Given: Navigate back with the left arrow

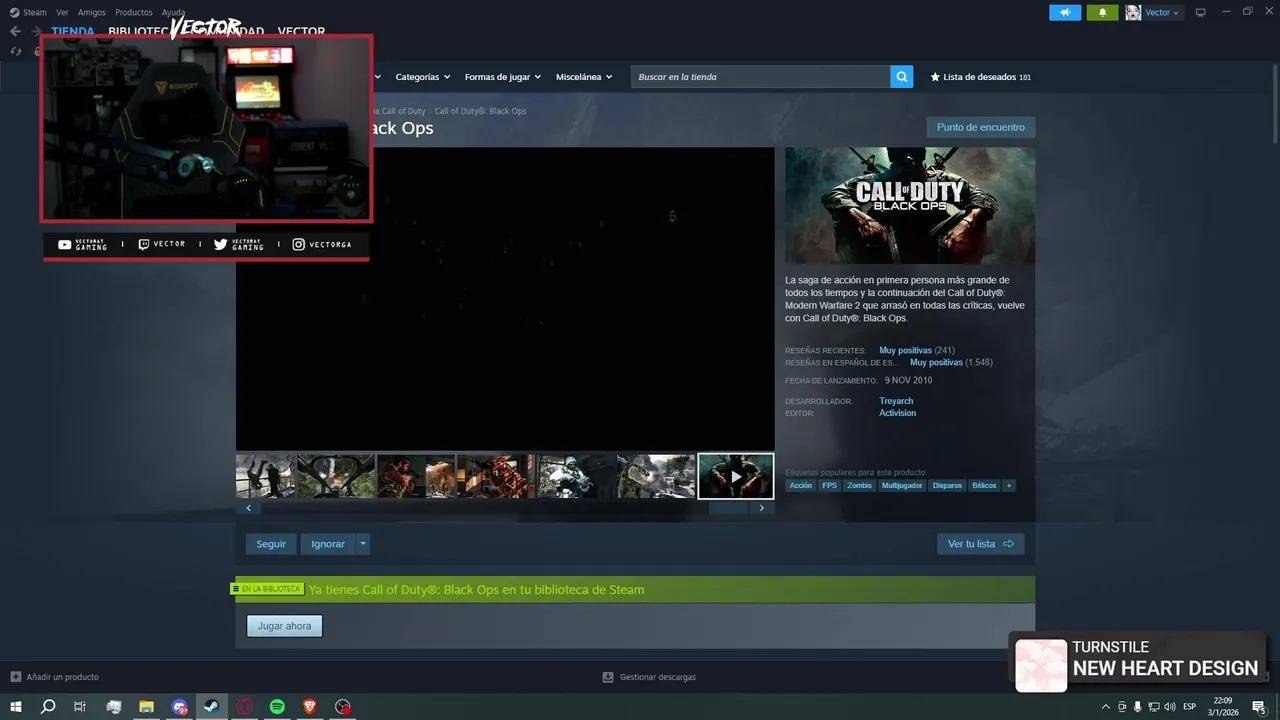Looking at the screenshot, I should pos(15,31).
